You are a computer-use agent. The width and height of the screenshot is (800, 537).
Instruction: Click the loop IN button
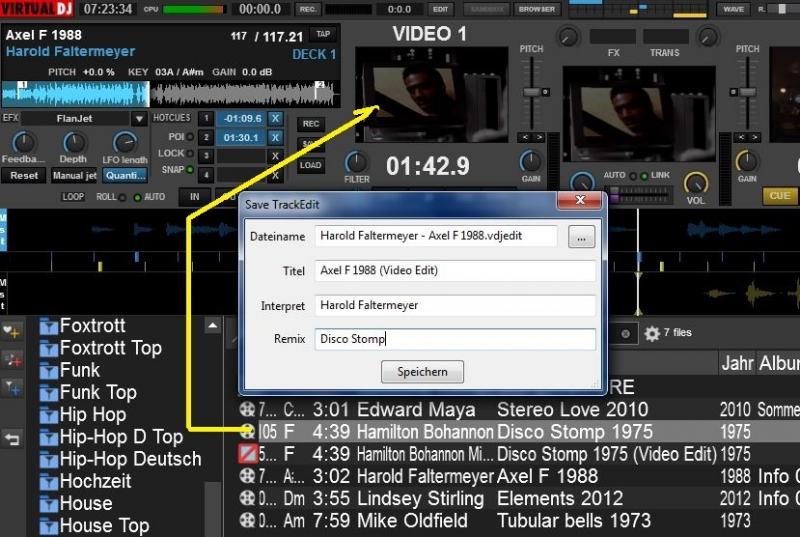click(195, 197)
